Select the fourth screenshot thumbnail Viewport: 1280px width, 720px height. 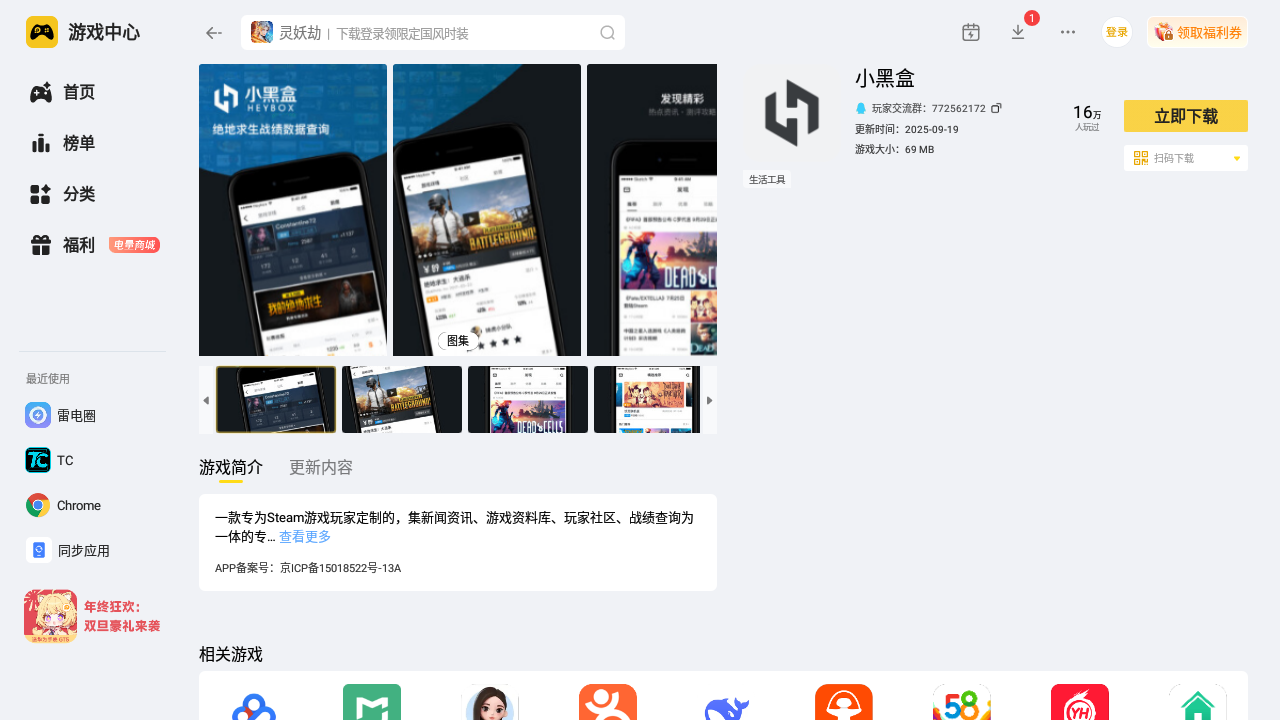tap(647, 399)
